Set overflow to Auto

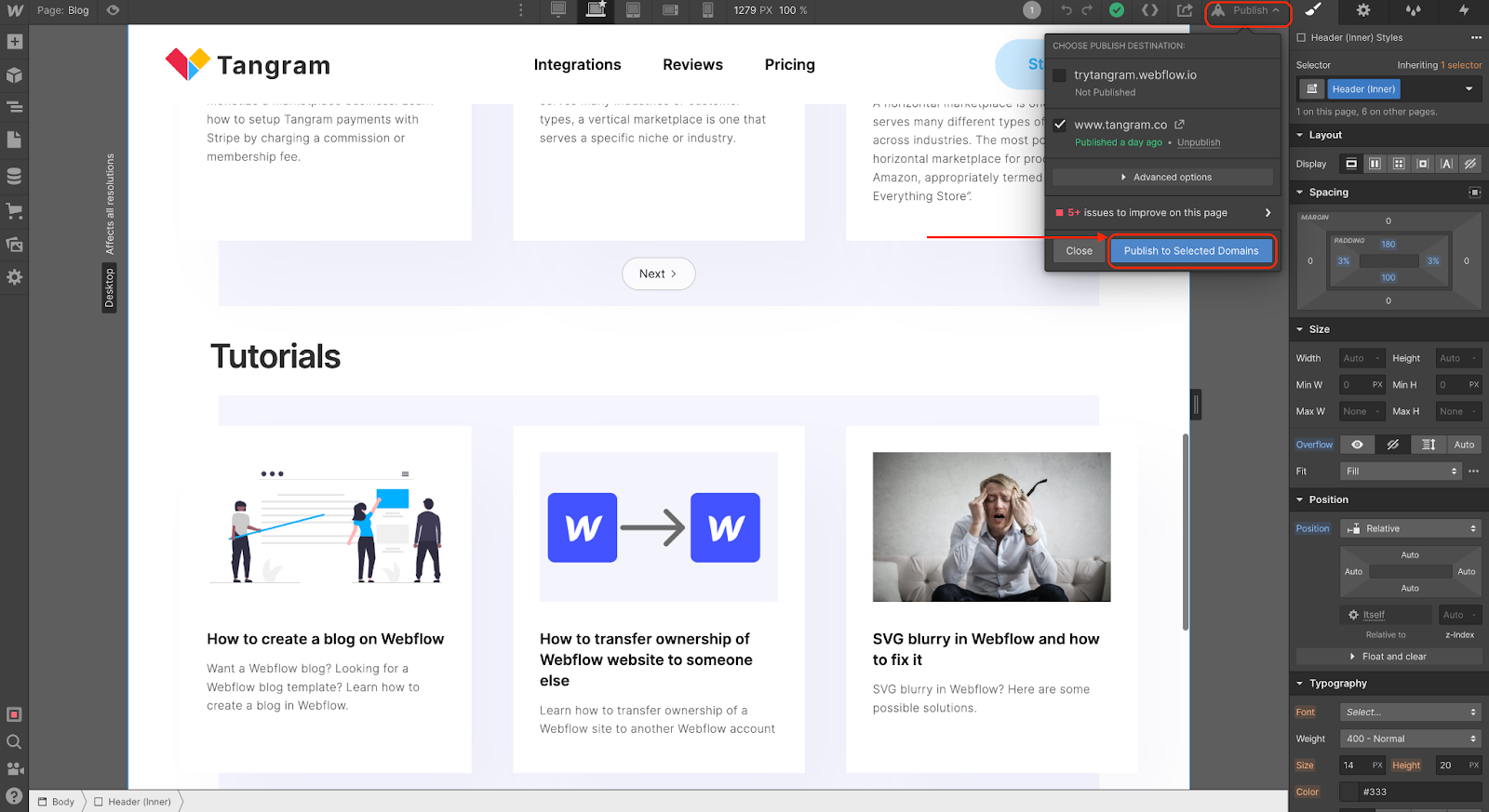[1464, 445]
